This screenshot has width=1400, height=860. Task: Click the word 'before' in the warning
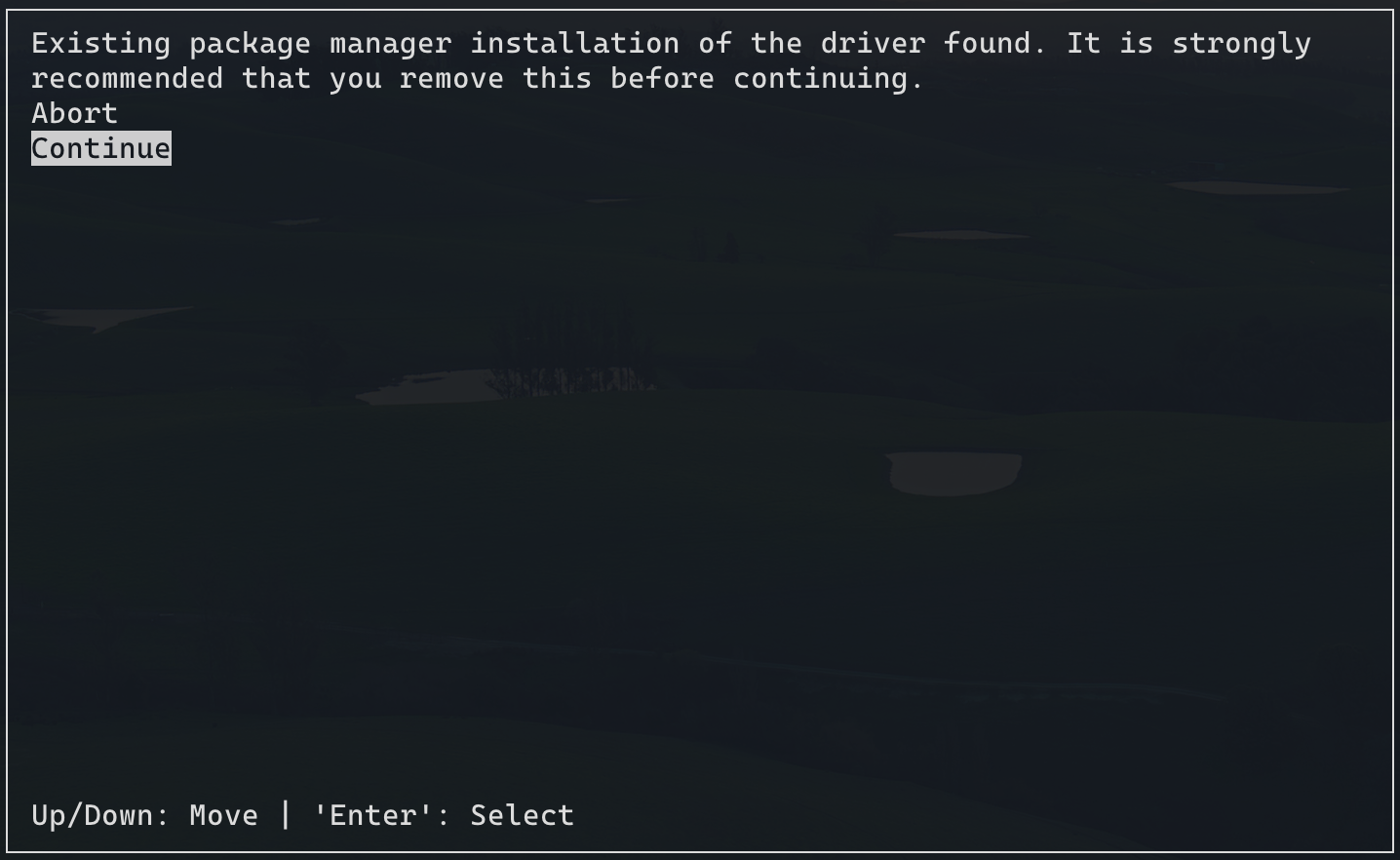pos(663,79)
